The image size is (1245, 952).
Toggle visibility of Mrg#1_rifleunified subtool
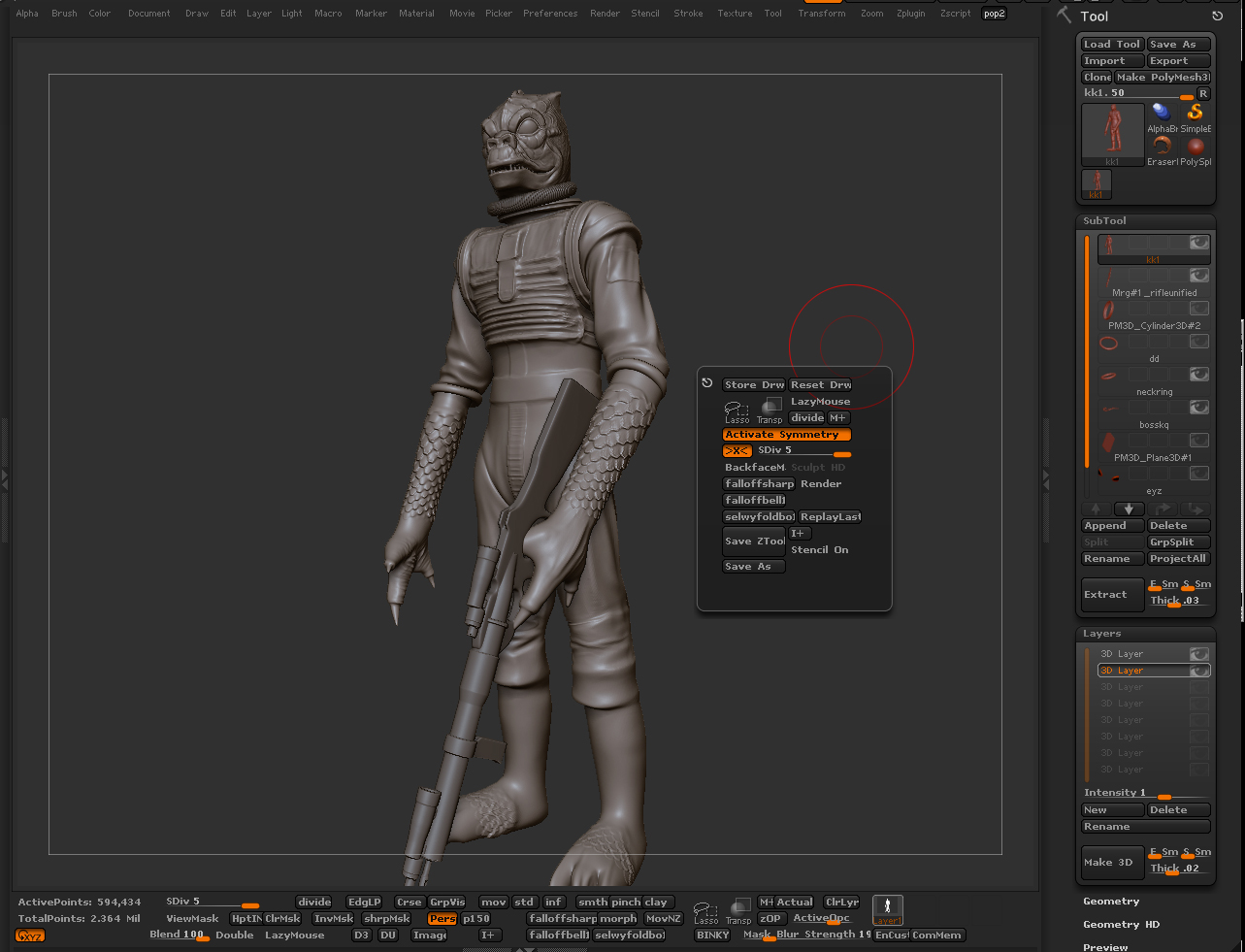1199,276
